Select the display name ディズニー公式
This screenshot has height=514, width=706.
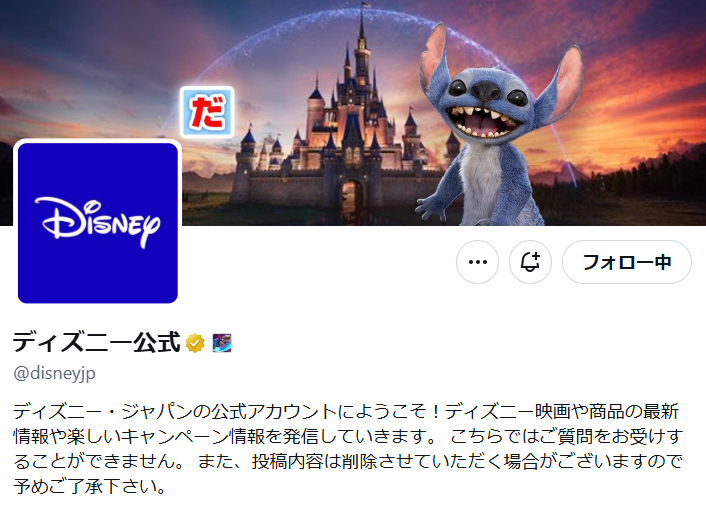97,343
